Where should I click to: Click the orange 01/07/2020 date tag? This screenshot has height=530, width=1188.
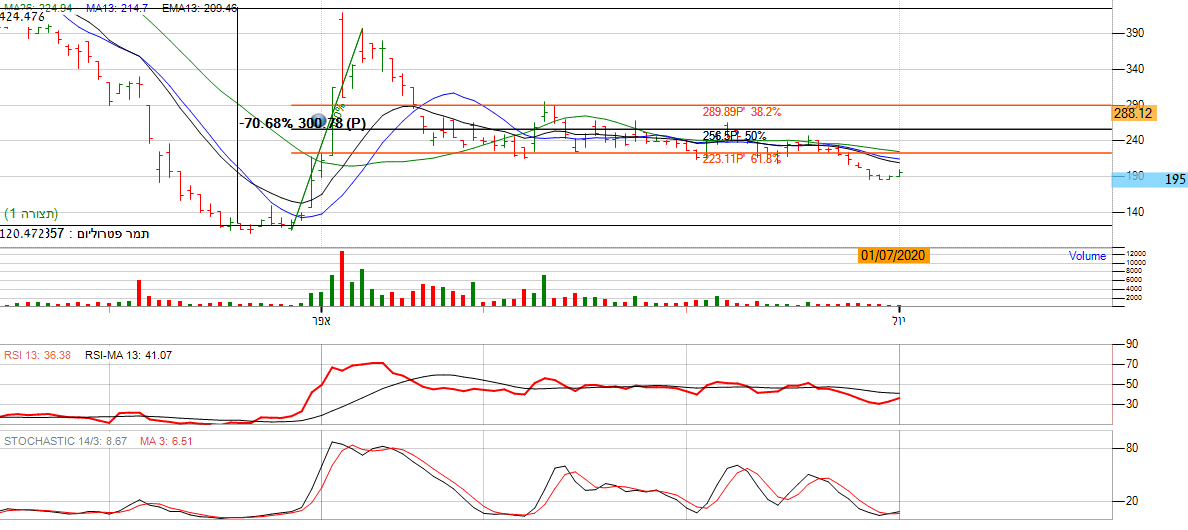pos(893,256)
